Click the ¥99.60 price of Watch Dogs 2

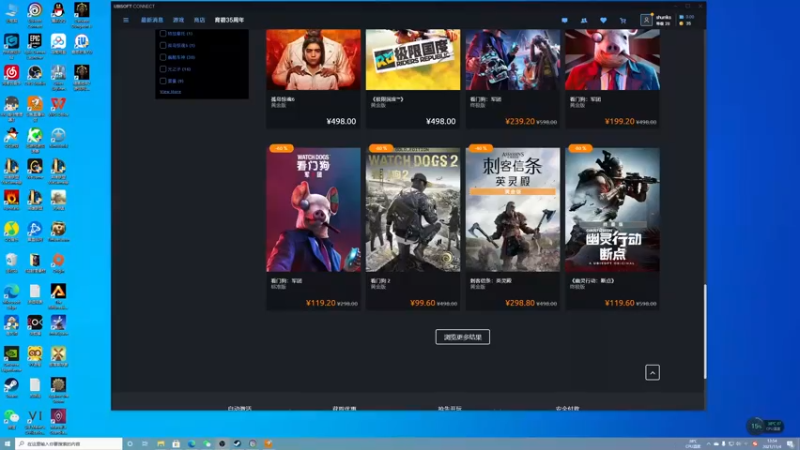[x=422, y=303]
